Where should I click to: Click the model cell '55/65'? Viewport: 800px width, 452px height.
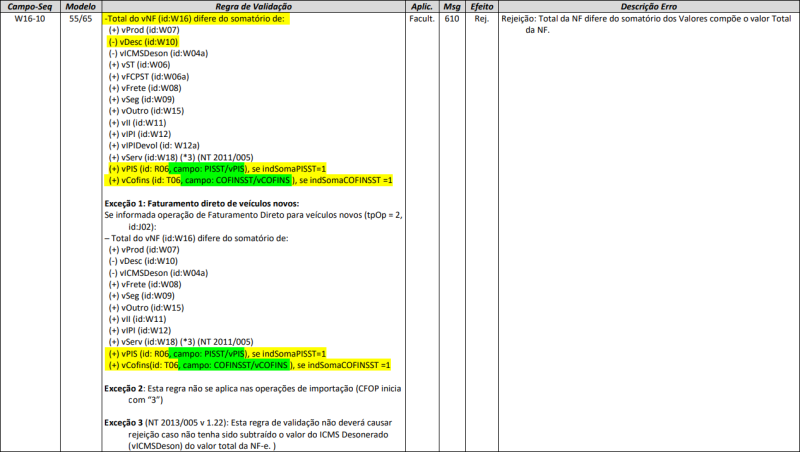(x=81, y=19)
